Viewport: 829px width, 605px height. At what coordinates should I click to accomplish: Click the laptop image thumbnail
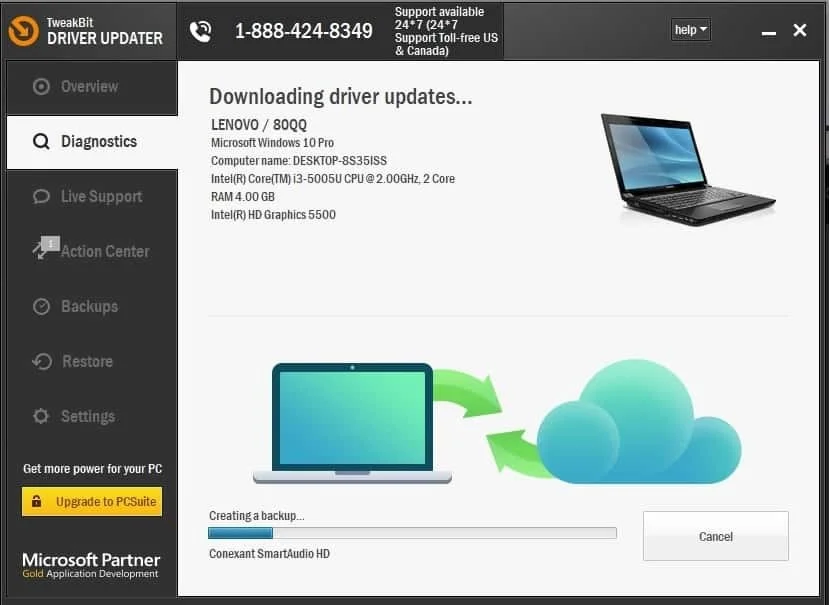[x=687, y=168]
